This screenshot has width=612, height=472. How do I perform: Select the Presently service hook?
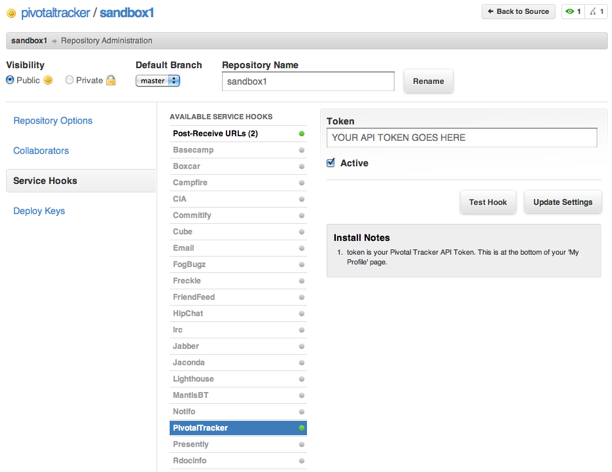(x=238, y=444)
